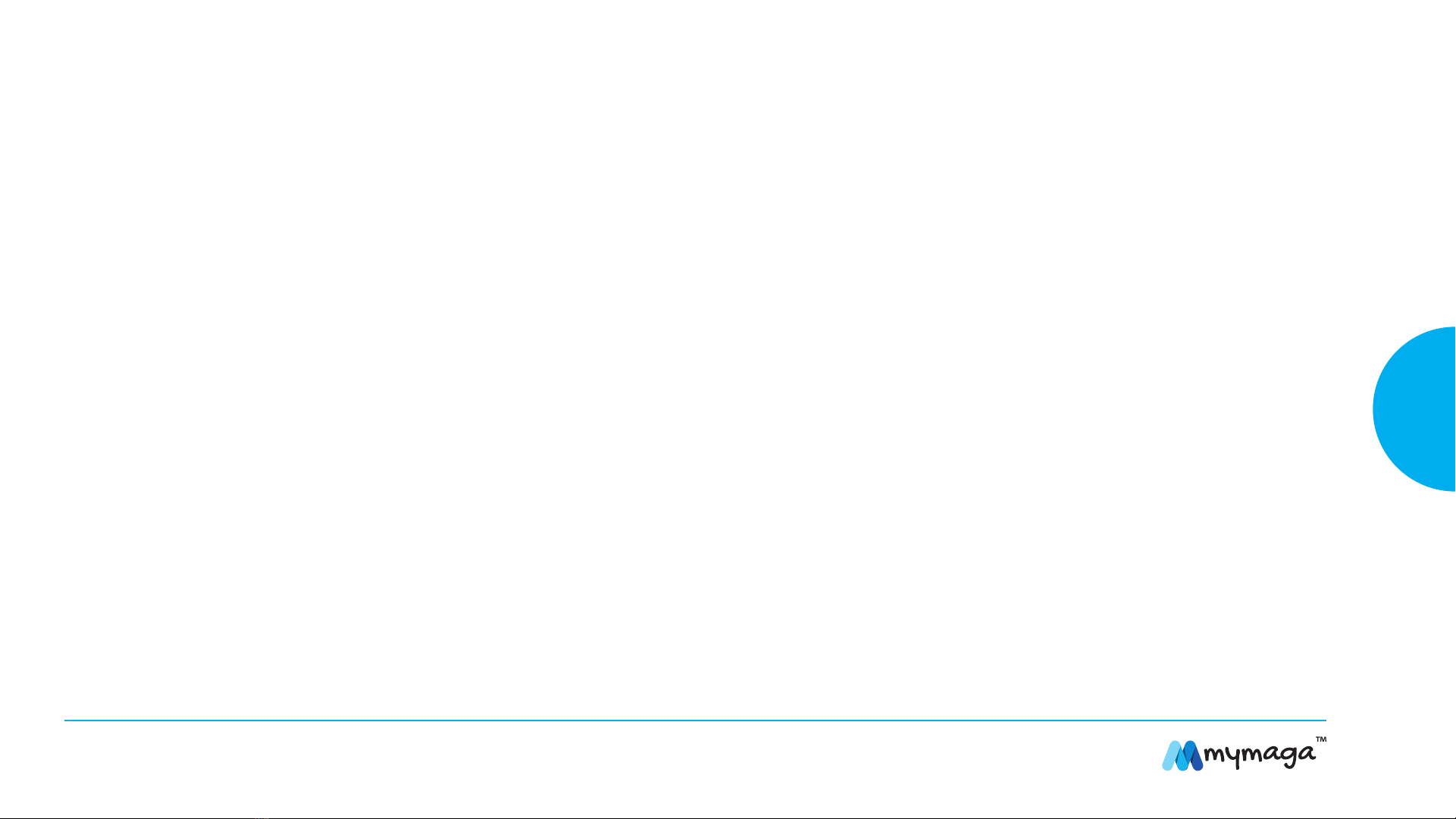The height and width of the screenshot is (819, 1456).
Task: Click the light-blue left stroke of the logo
Action: coord(1170,757)
